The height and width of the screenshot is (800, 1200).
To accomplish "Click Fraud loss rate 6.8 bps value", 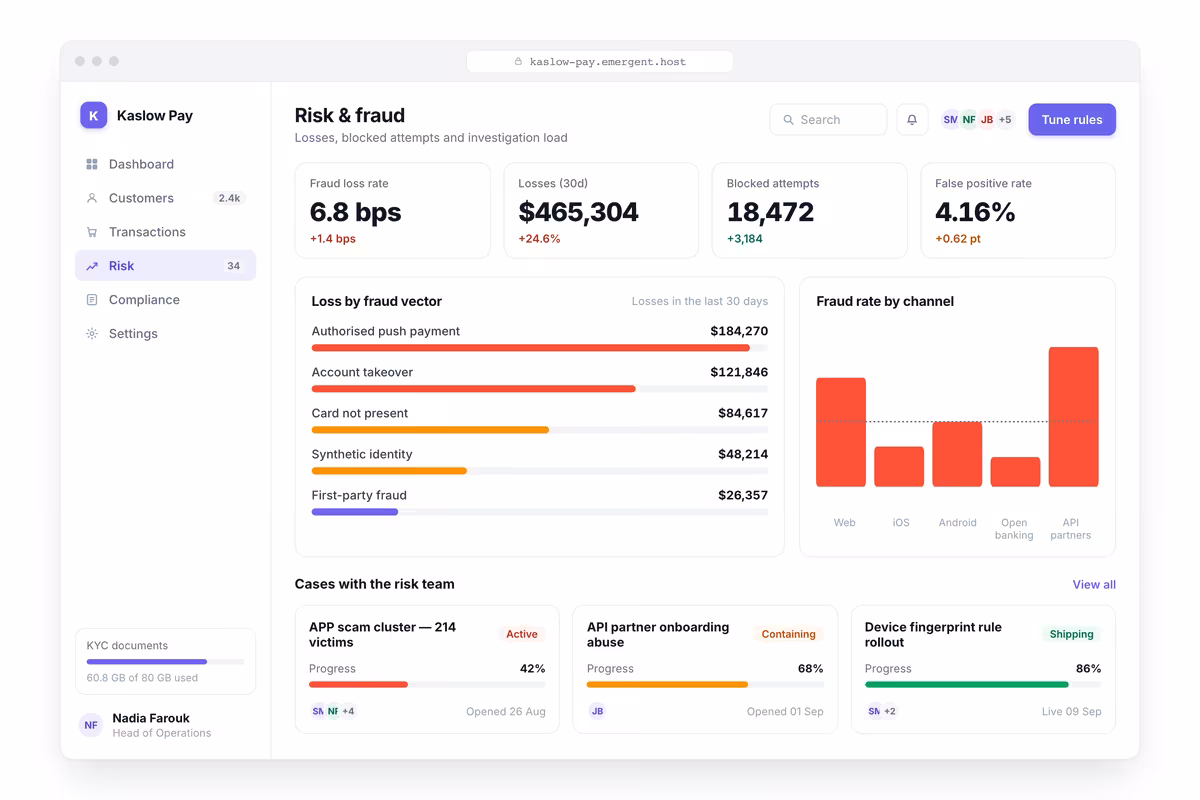I will coord(355,212).
